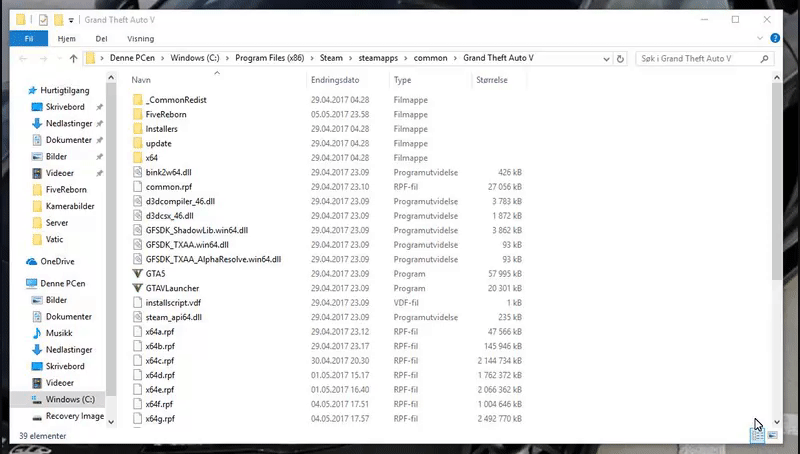Open Skrivebord under Hurtigtilgang

(x=65, y=107)
